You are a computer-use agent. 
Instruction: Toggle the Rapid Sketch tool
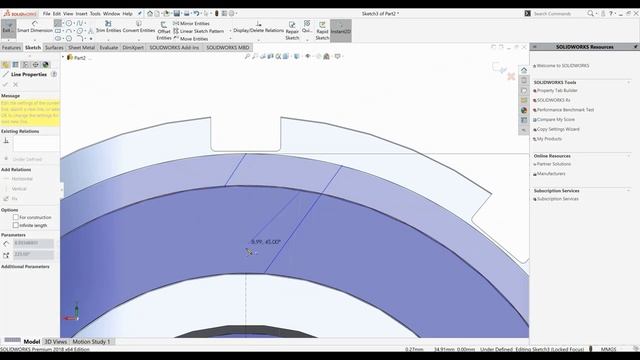click(x=322, y=31)
